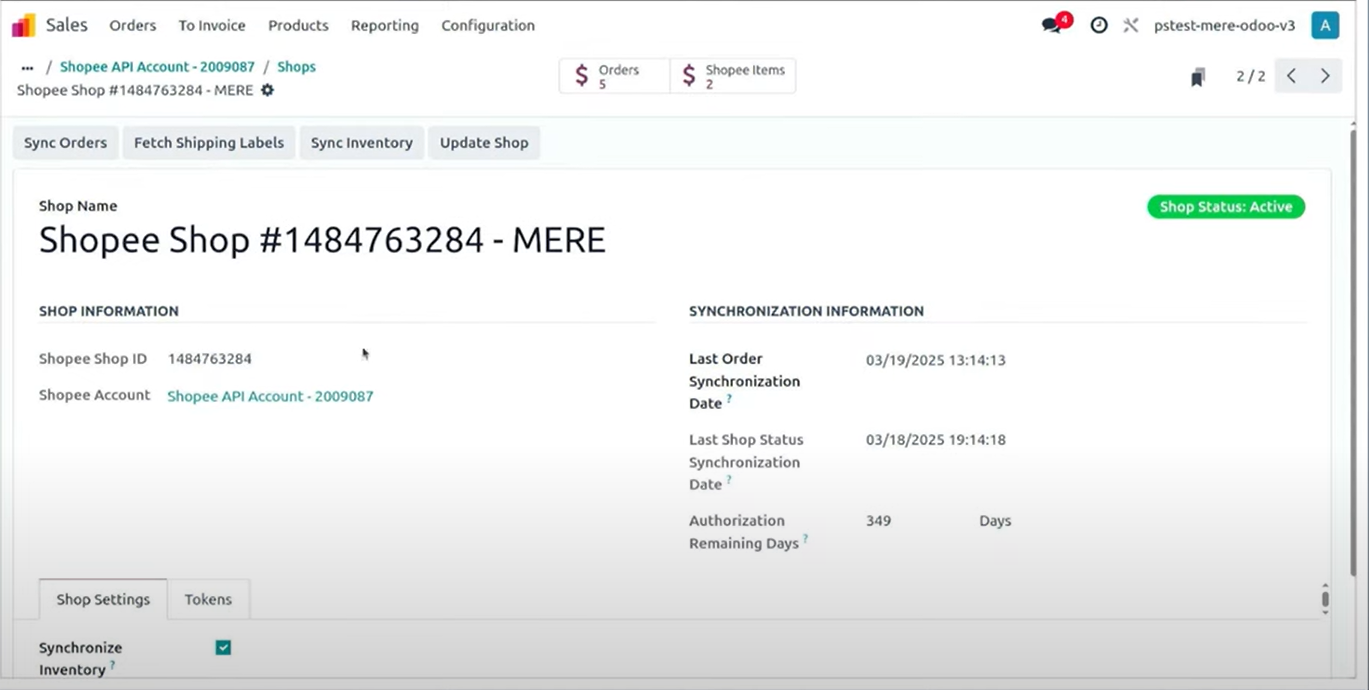Switch to the Tokens tab
The image size is (1369, 690).
pos(208,599)
